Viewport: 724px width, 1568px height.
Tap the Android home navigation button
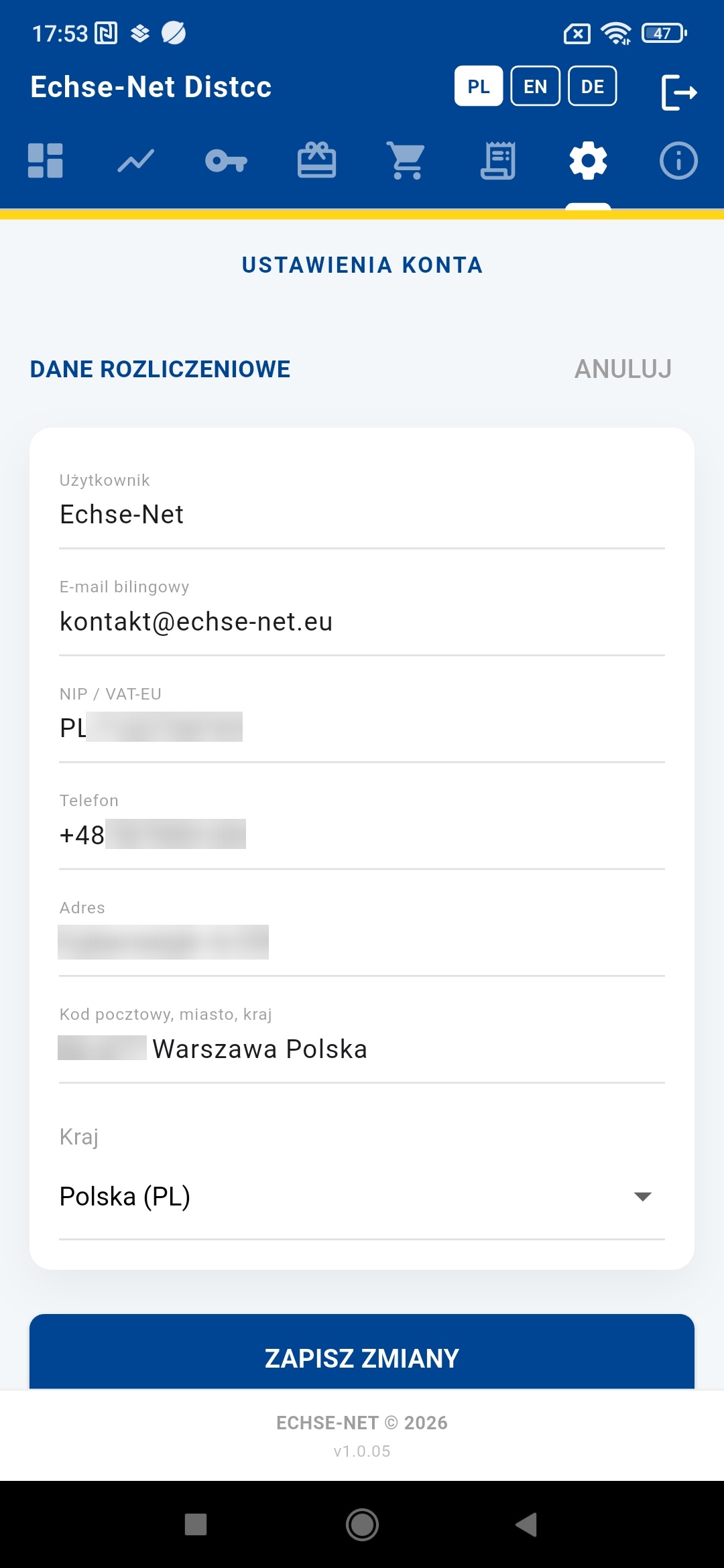coord(362,1524)
